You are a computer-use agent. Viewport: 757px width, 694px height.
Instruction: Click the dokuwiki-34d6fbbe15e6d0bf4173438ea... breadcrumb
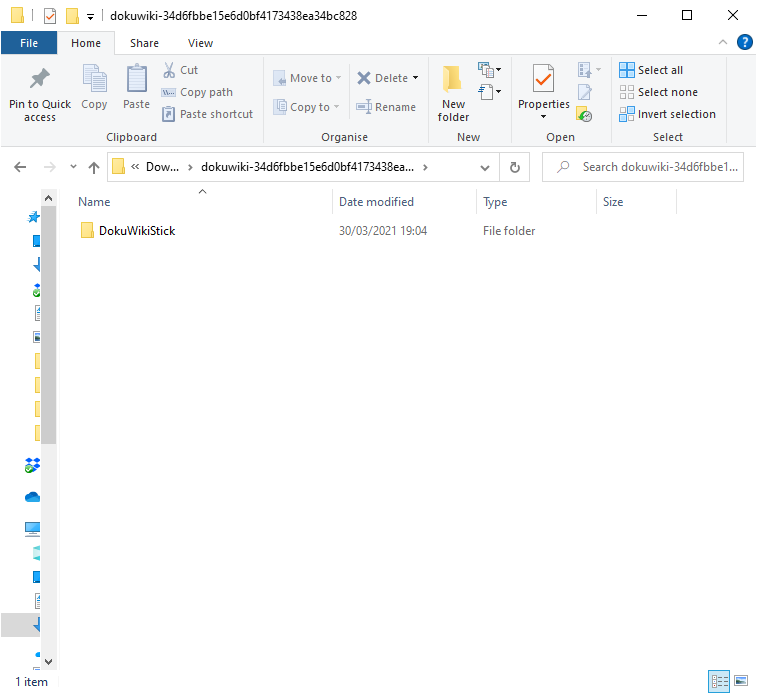tap(308, 167)
